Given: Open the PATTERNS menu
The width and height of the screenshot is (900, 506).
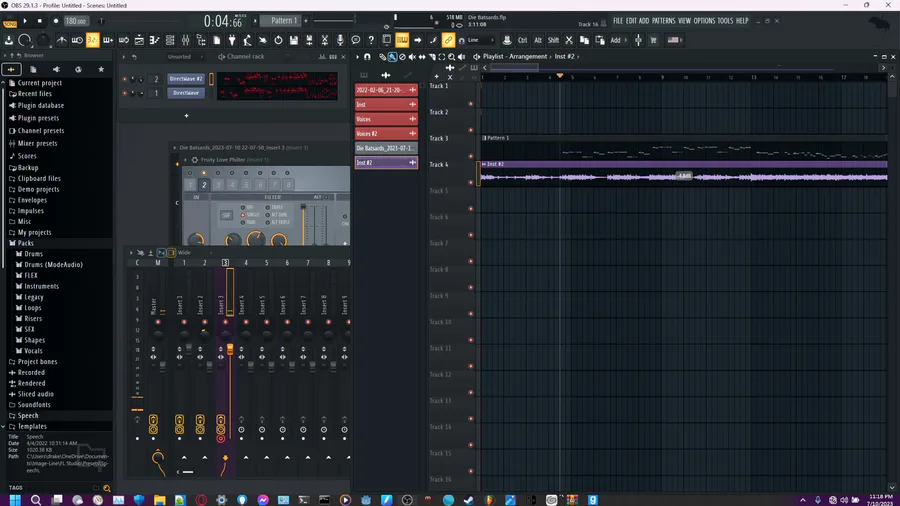Looking at the screenshot, I should tap(664, 21).
